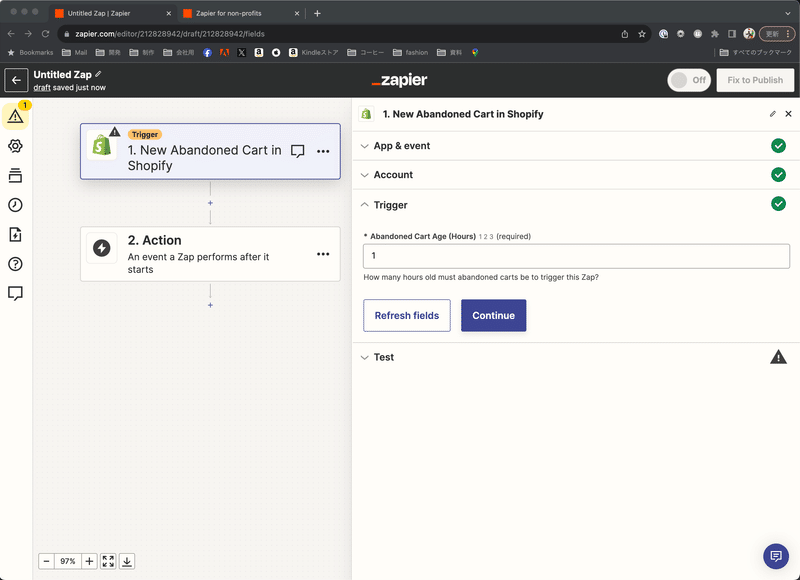Open the Facebook bookmark icon
The height and width of the screenshot is (580, 800).
pos(207,53)
